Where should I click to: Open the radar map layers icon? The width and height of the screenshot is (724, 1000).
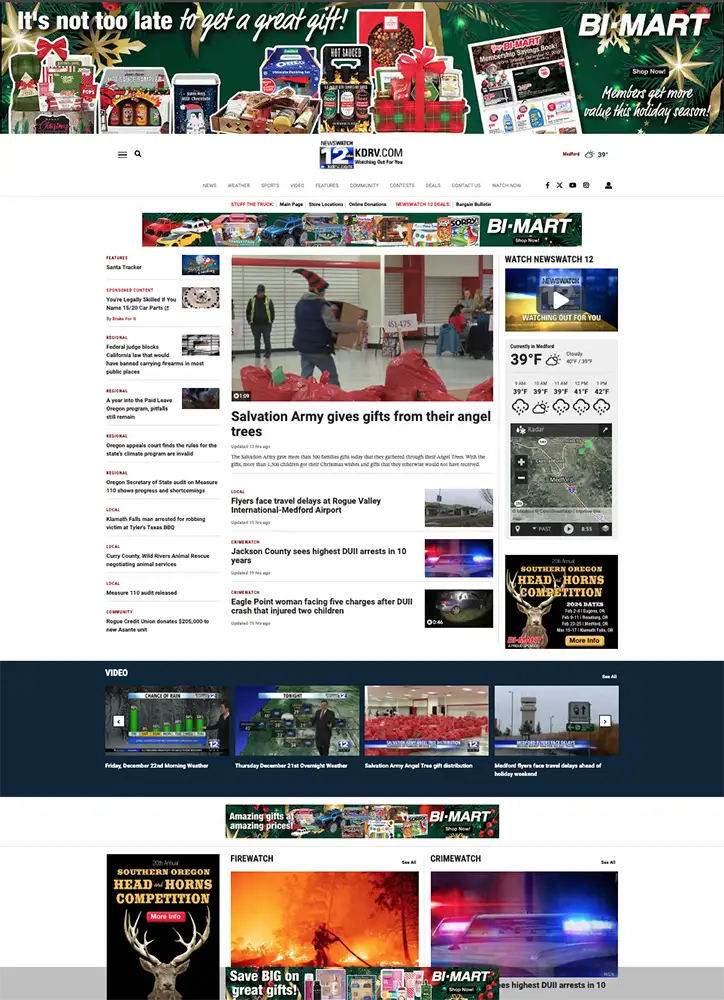coord(605,529)
